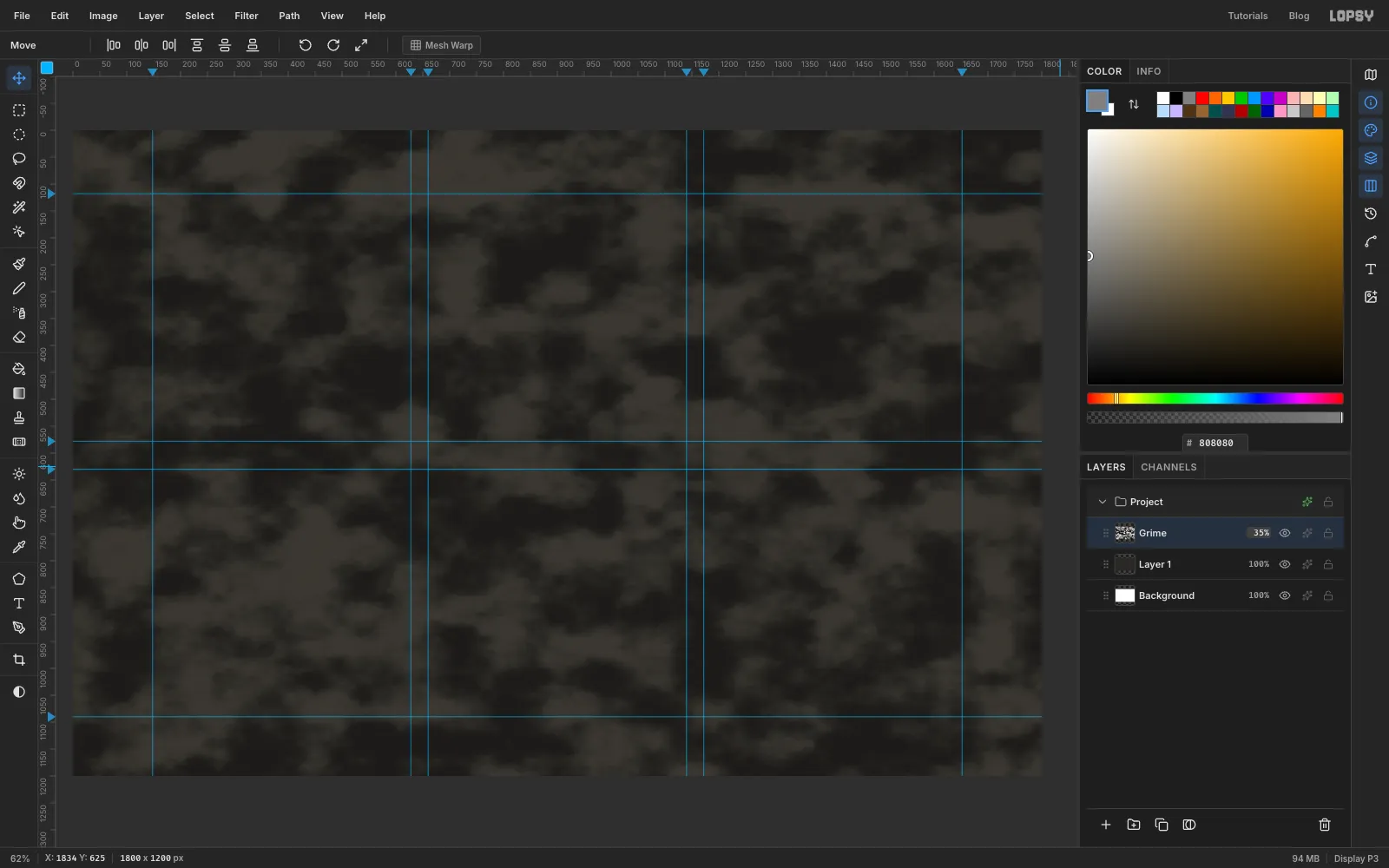1389x868 pixels.
Task: Select the Eyedropper tool
Action: (x=19, y=547)
